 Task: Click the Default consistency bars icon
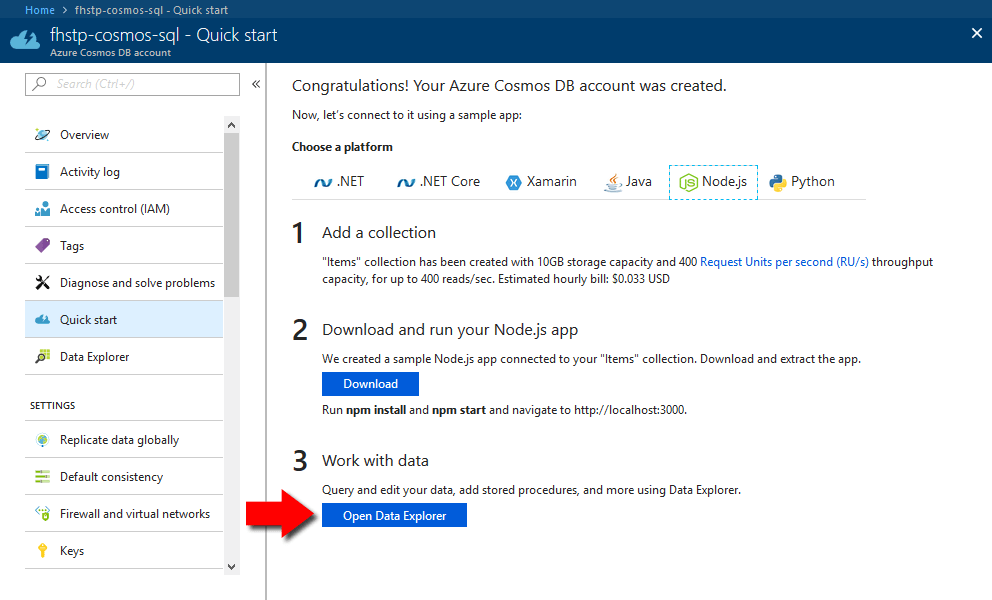[42, 477]
